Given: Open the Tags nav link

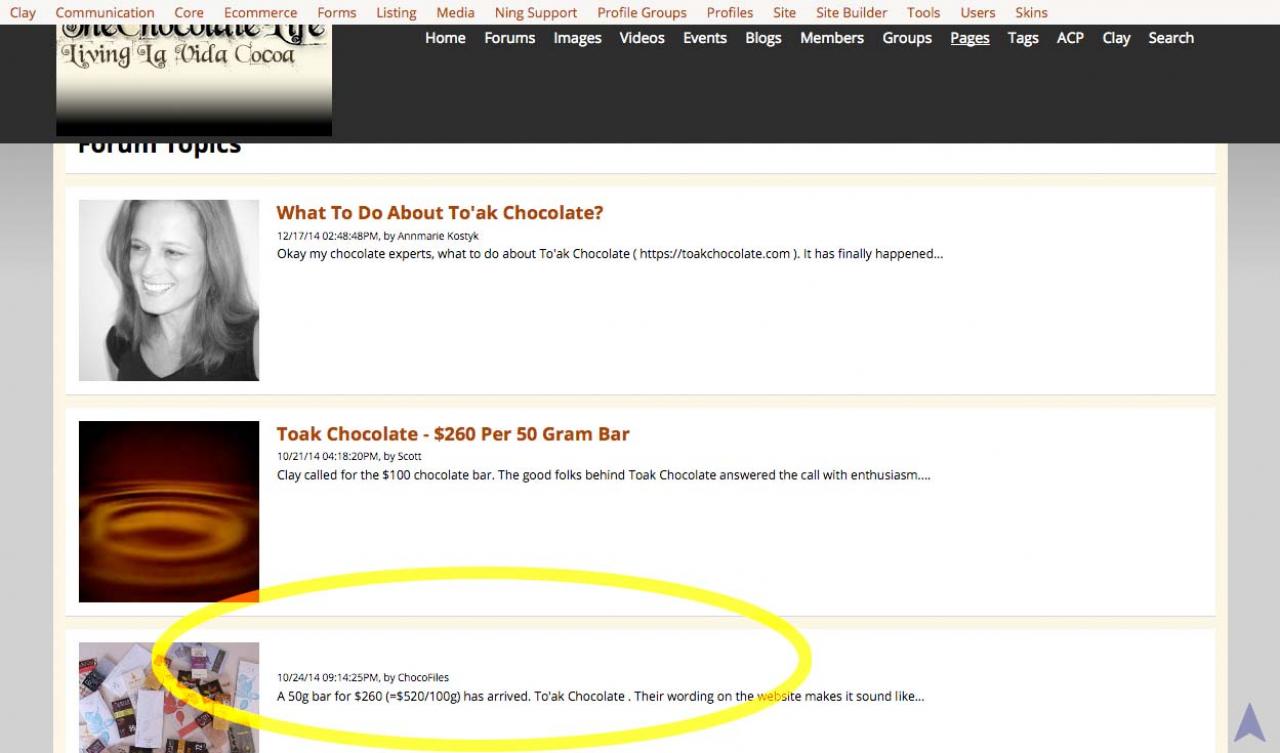Looking at the screenshot, I should [1023, 38].
